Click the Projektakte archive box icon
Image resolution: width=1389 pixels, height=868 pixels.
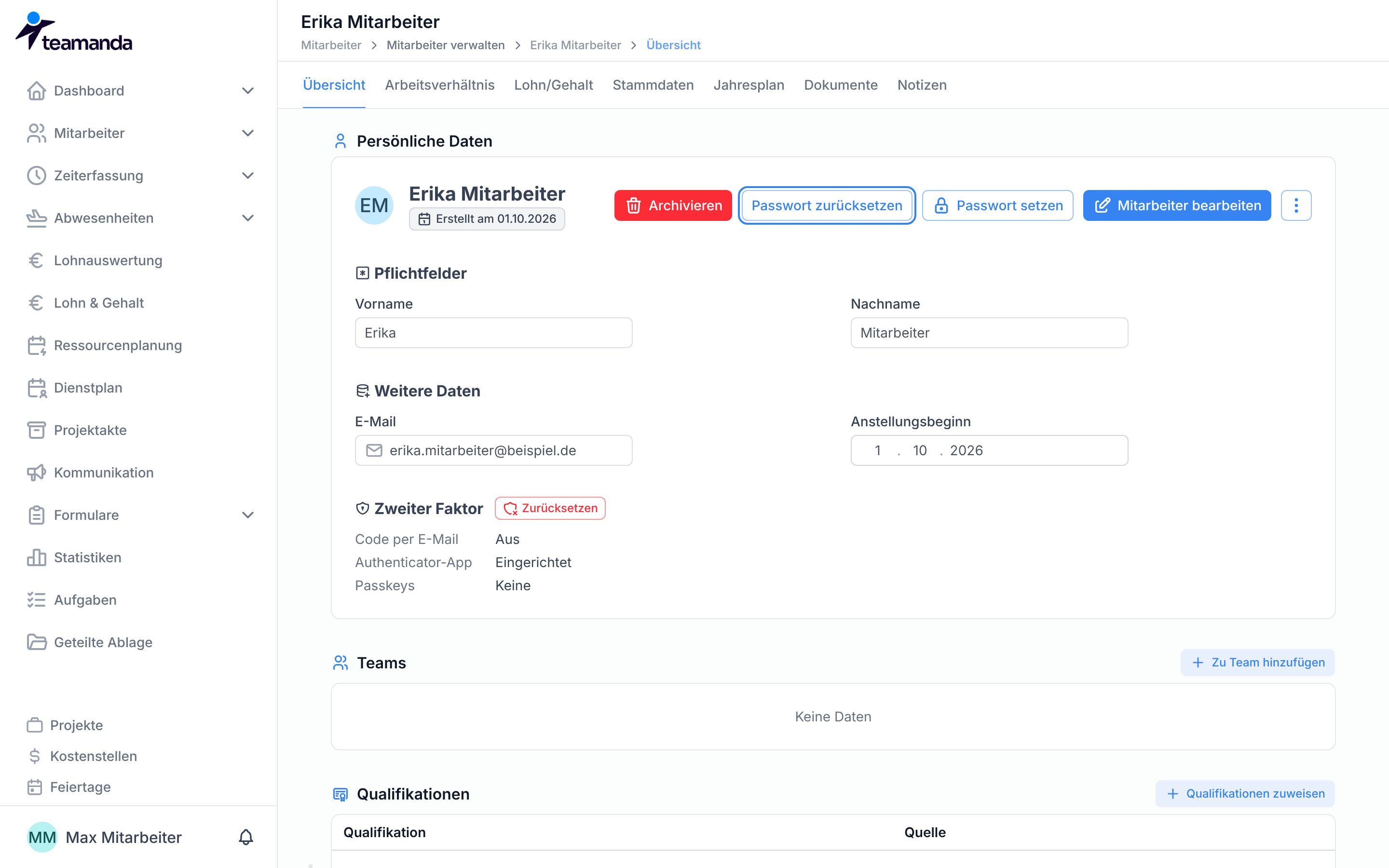point(36,430)
